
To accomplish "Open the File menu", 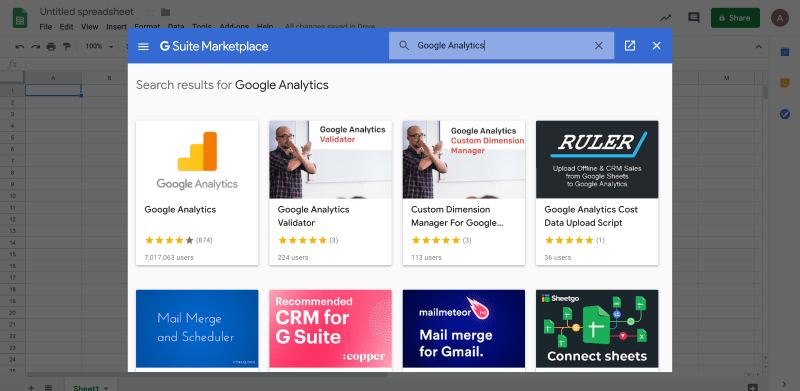I will 45,27.
